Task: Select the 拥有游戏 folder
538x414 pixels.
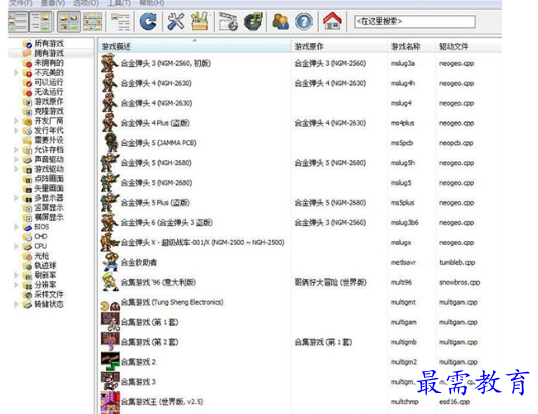Action: click(x=49, y=53)
